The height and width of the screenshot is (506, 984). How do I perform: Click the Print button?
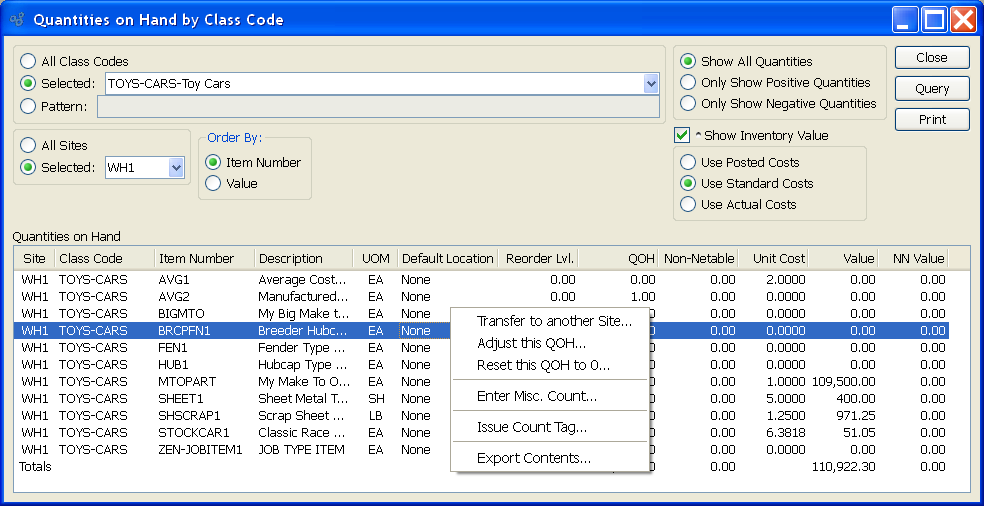coord(932,120)
